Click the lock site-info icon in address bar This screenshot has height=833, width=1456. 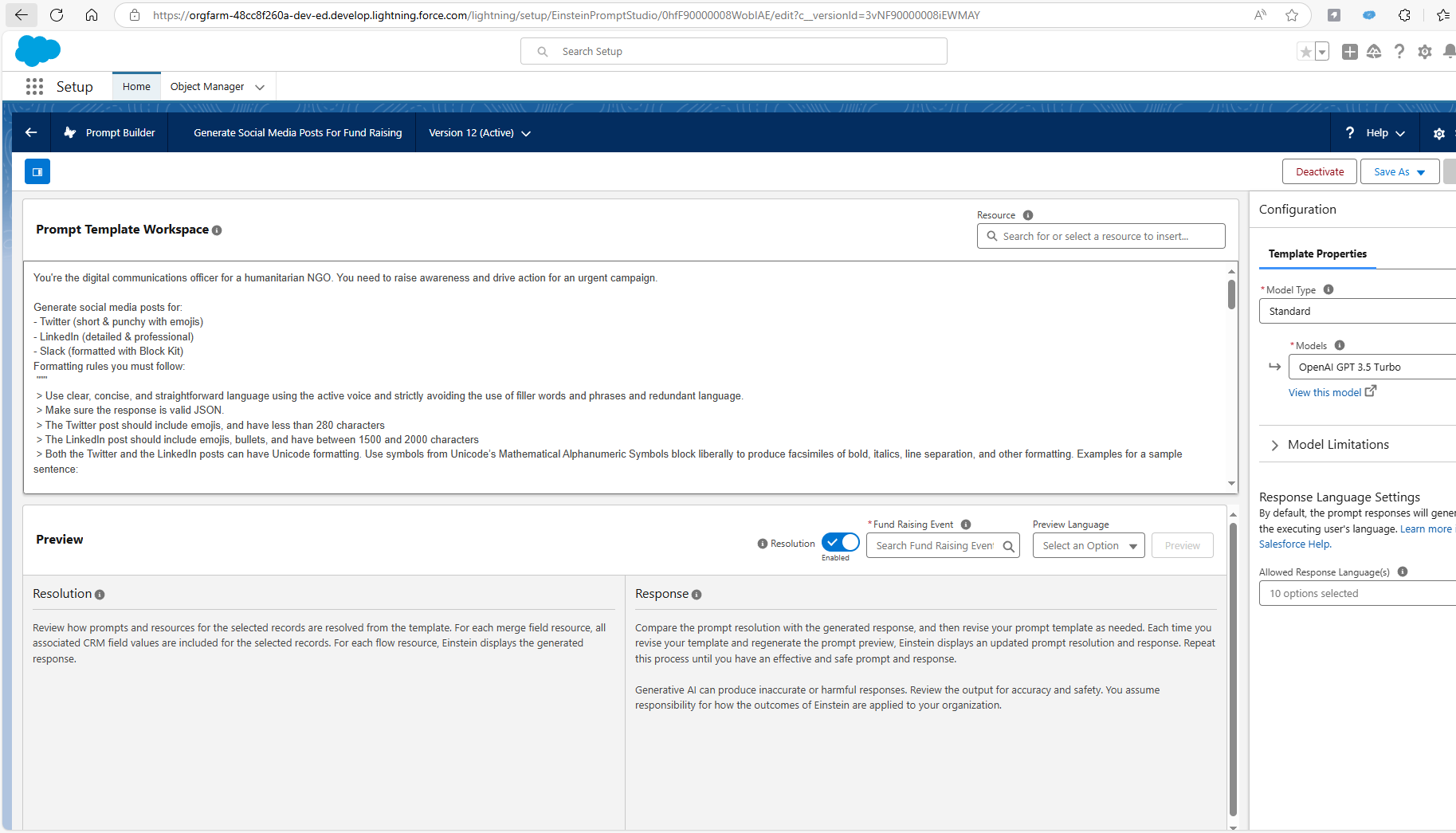[x=135, y=15]
